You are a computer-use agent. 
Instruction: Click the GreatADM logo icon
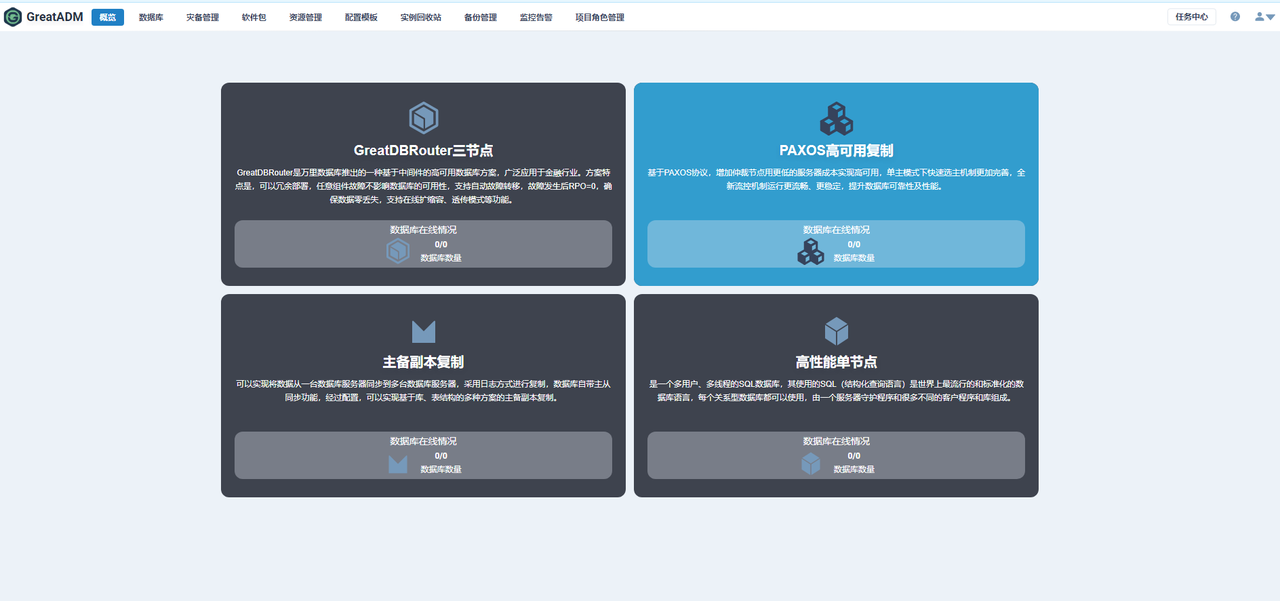[x=13, y=16]
